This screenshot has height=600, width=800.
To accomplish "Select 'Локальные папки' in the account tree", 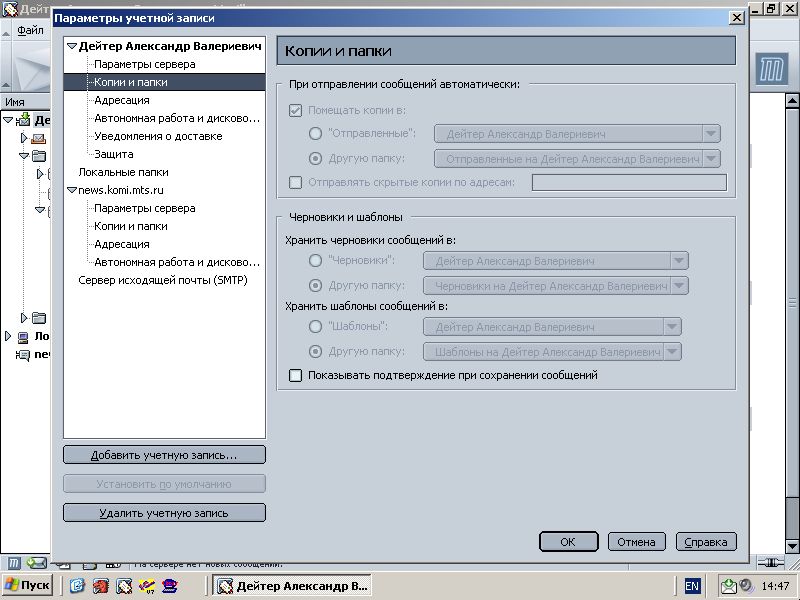I will [x=123, y=172].
